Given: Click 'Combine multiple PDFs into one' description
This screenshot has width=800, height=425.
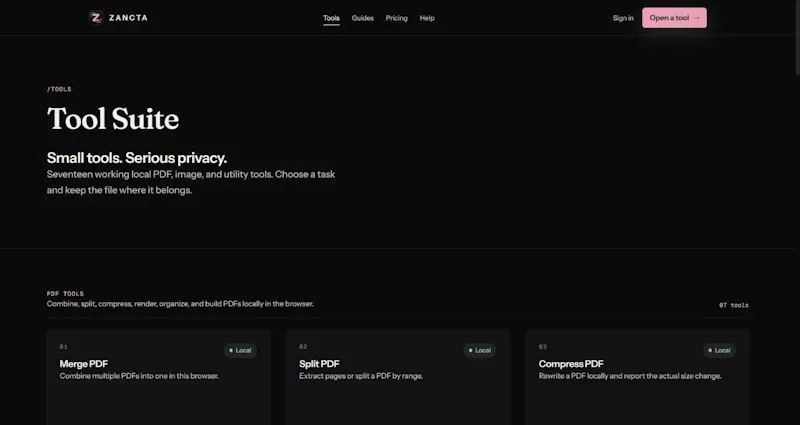Looking at the screenshot, I should tap(139, 376).
